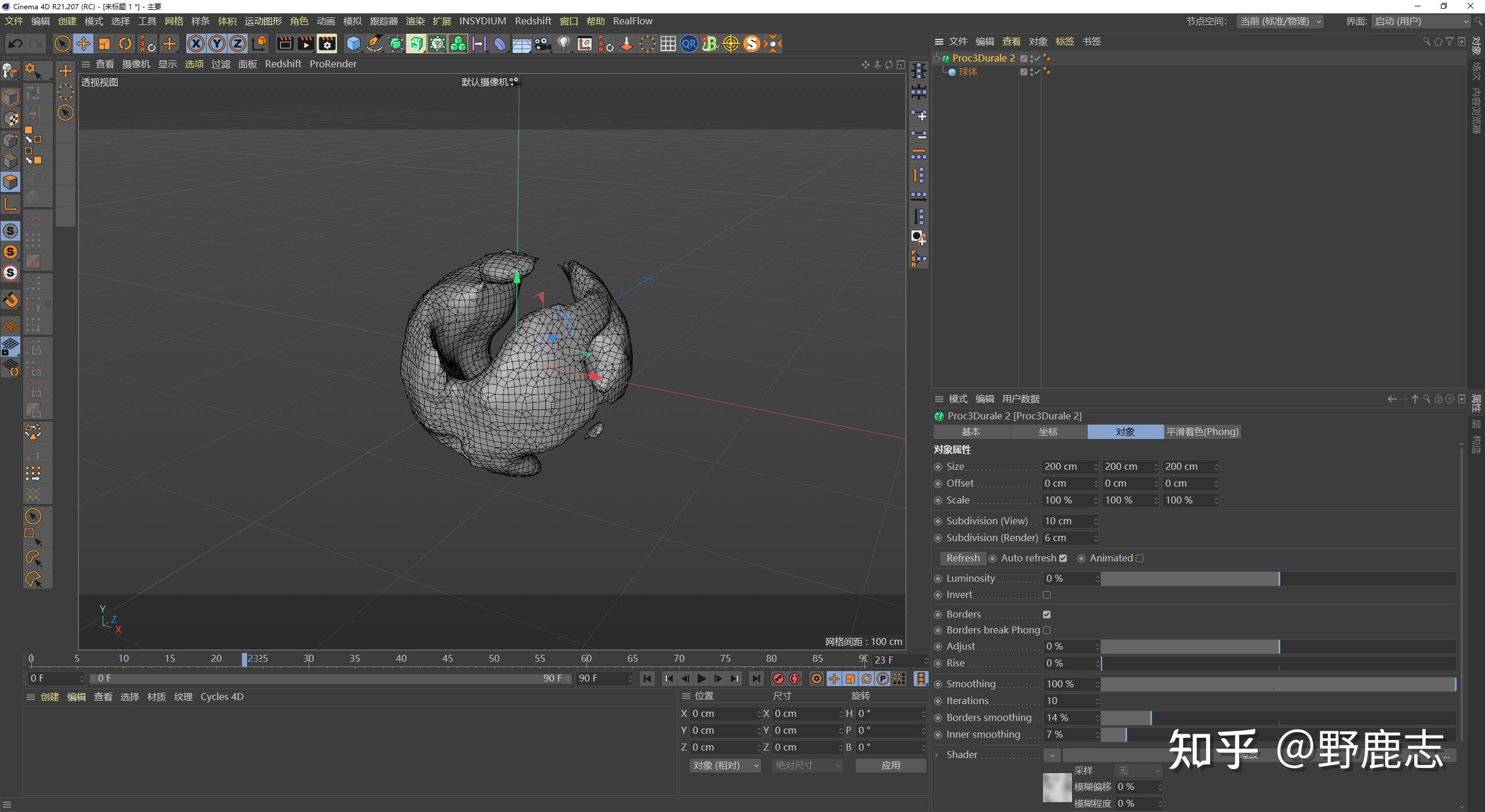Switch to the 坐标 attribute tab

[1048, 432]
